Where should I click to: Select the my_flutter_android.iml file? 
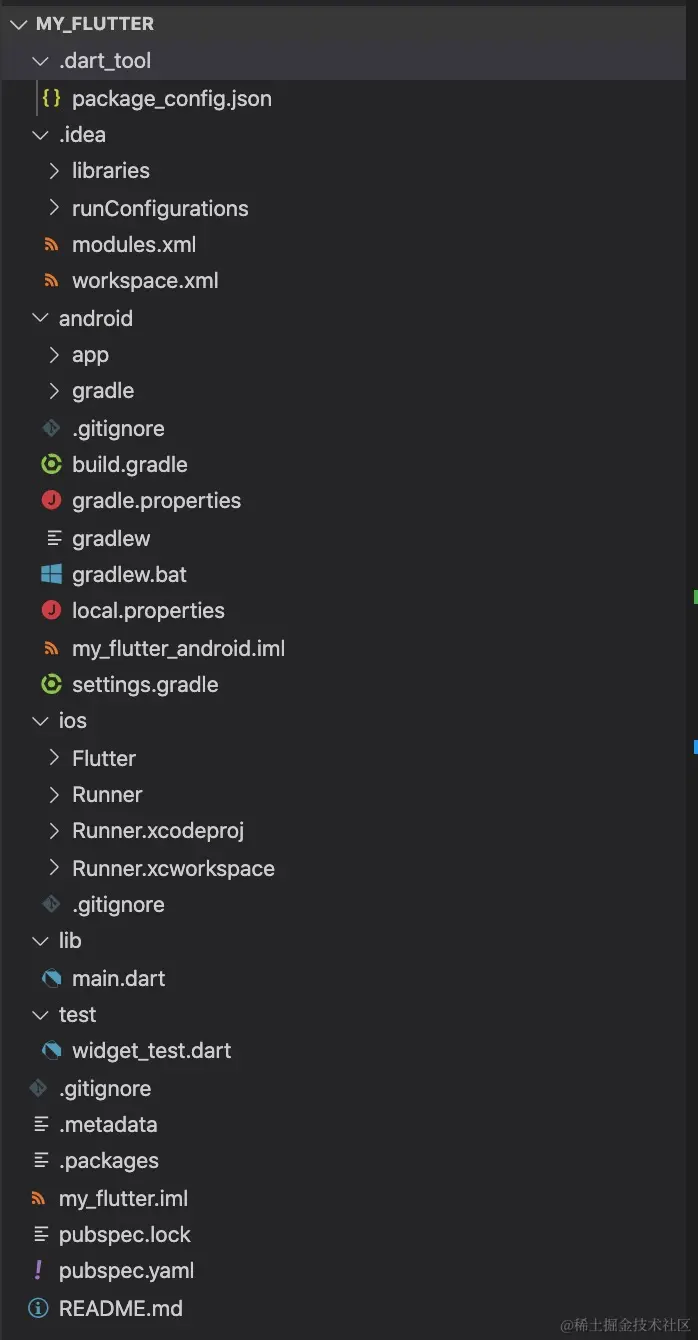click(178, 648)
